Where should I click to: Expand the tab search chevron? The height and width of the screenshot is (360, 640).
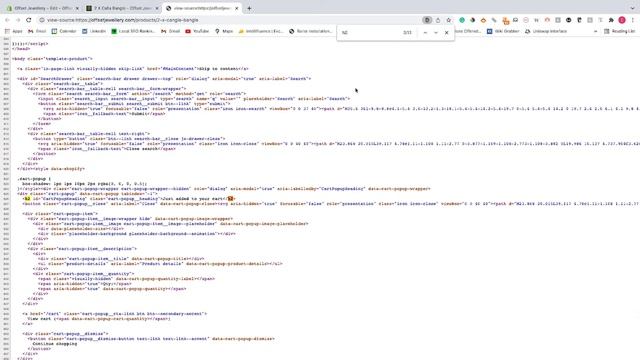[x=632, y=8]
